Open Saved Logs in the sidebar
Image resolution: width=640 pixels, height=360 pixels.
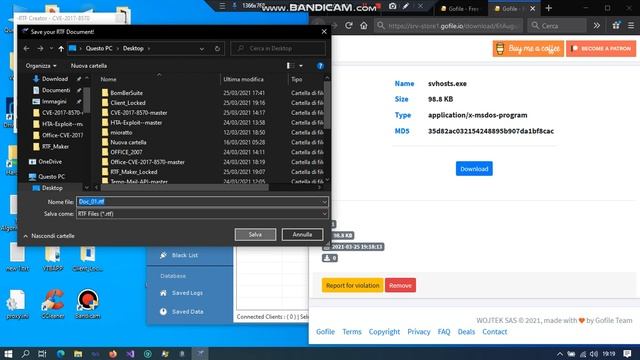tap(187, 293)
